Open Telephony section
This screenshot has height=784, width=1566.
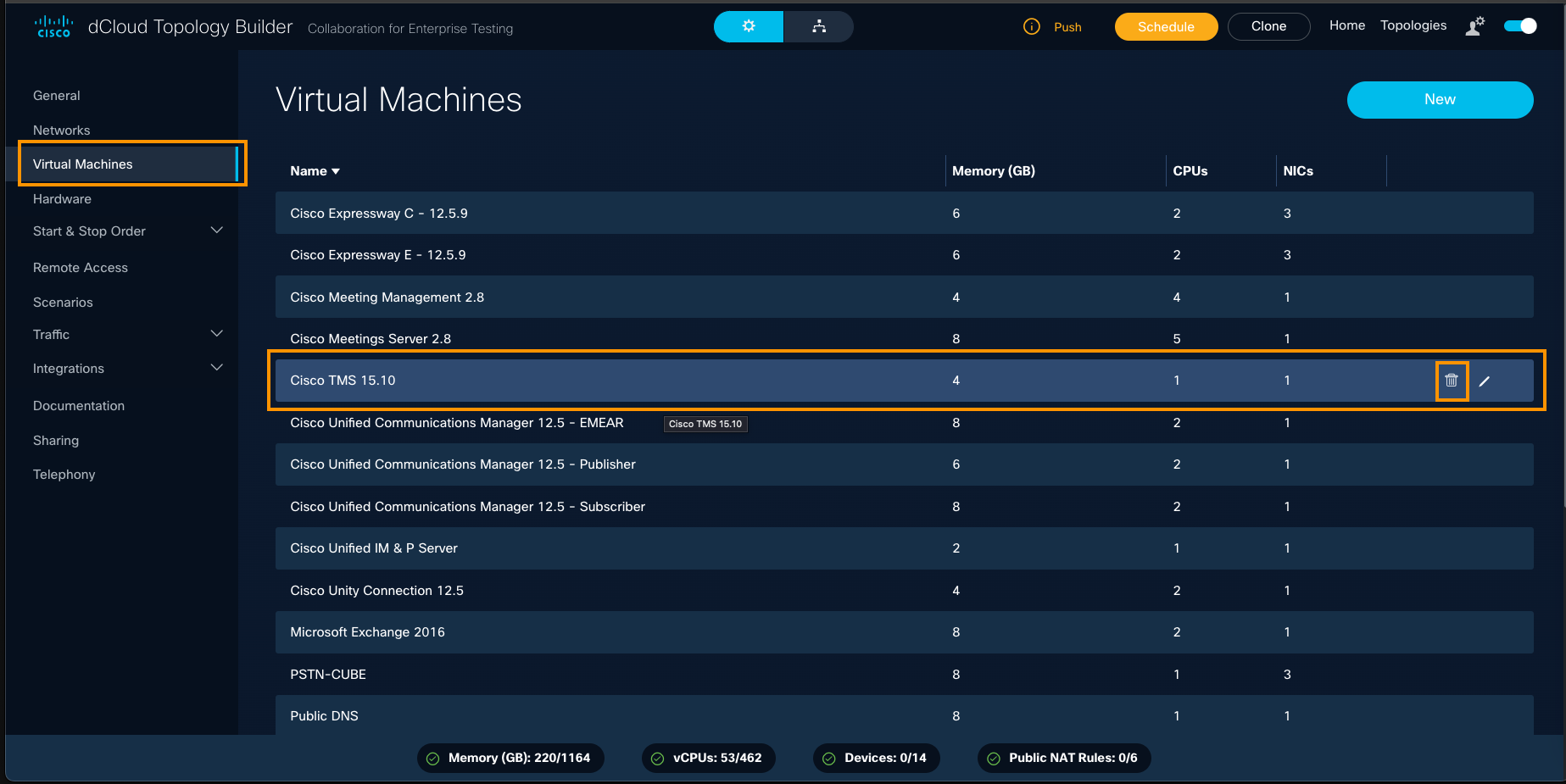click(64, 475)
